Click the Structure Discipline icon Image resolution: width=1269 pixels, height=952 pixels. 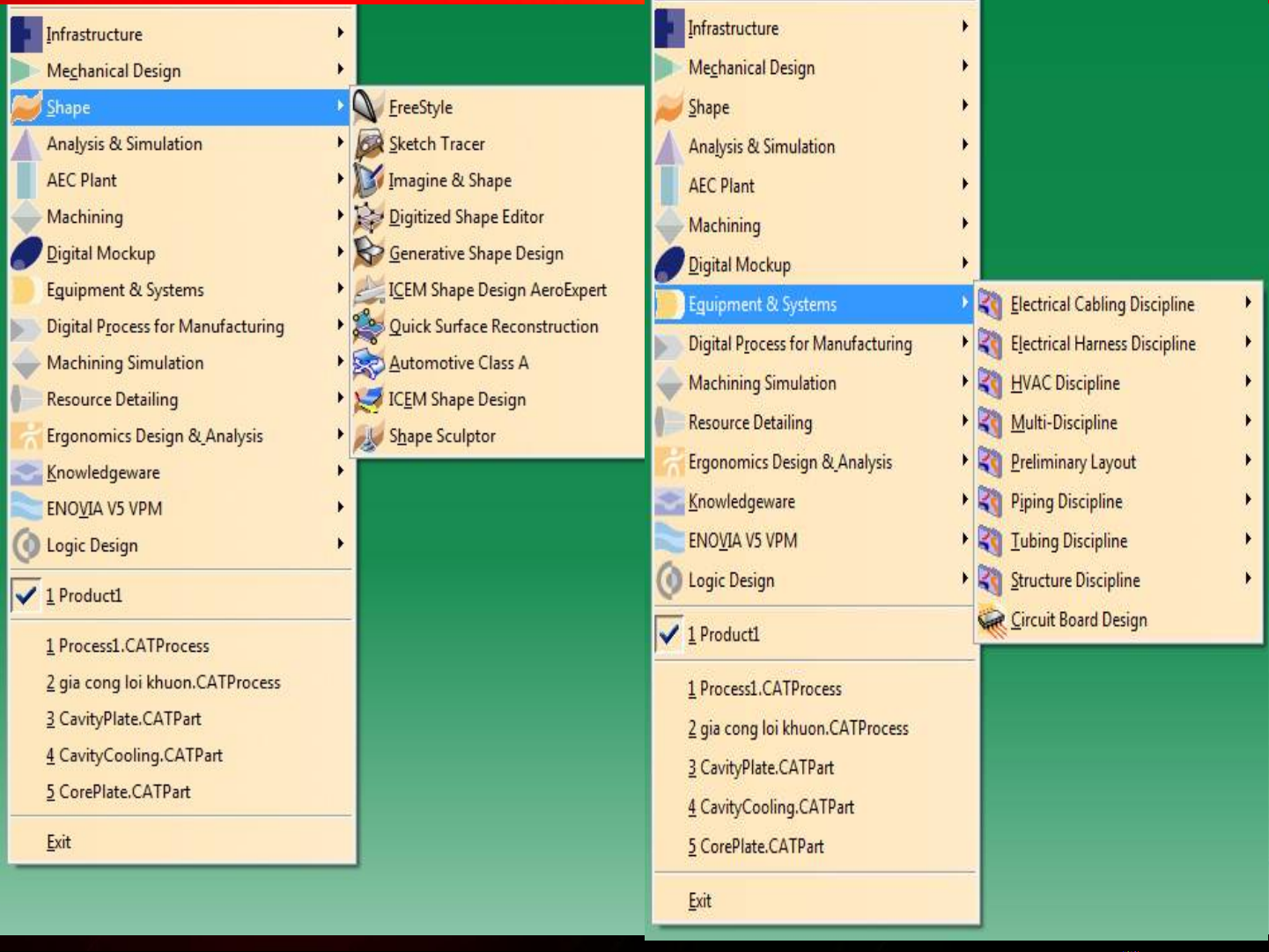point(991,580)
